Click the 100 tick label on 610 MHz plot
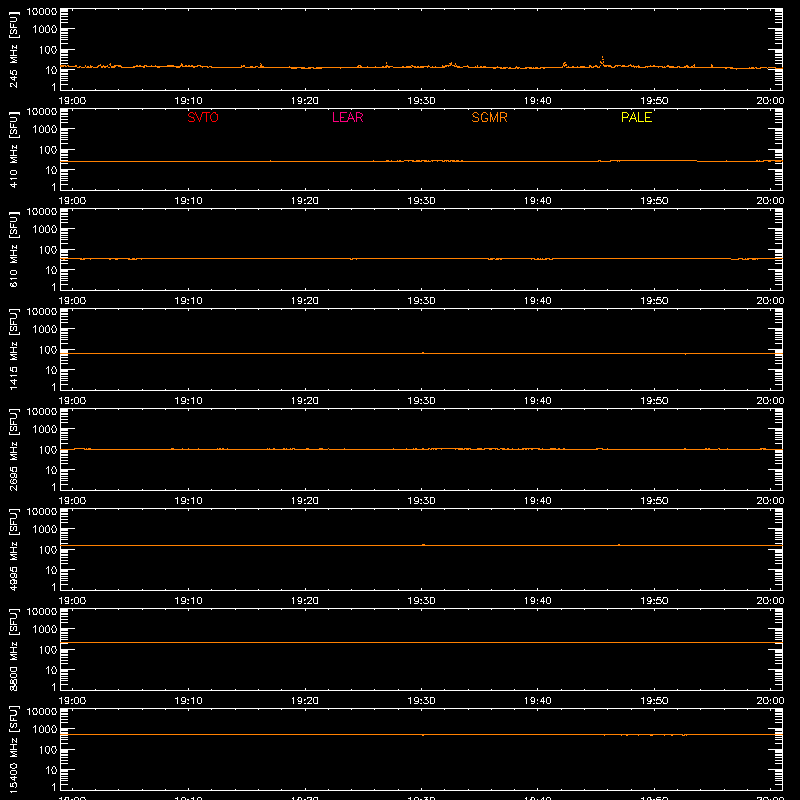800x800 pixels. coord(48,250)
